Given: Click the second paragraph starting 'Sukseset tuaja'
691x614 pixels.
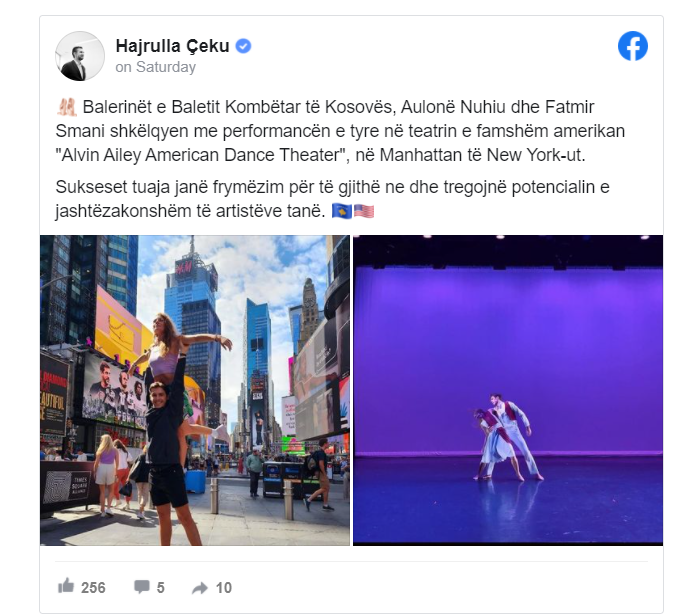Looking at the screenshot, I should coord(332,199).
